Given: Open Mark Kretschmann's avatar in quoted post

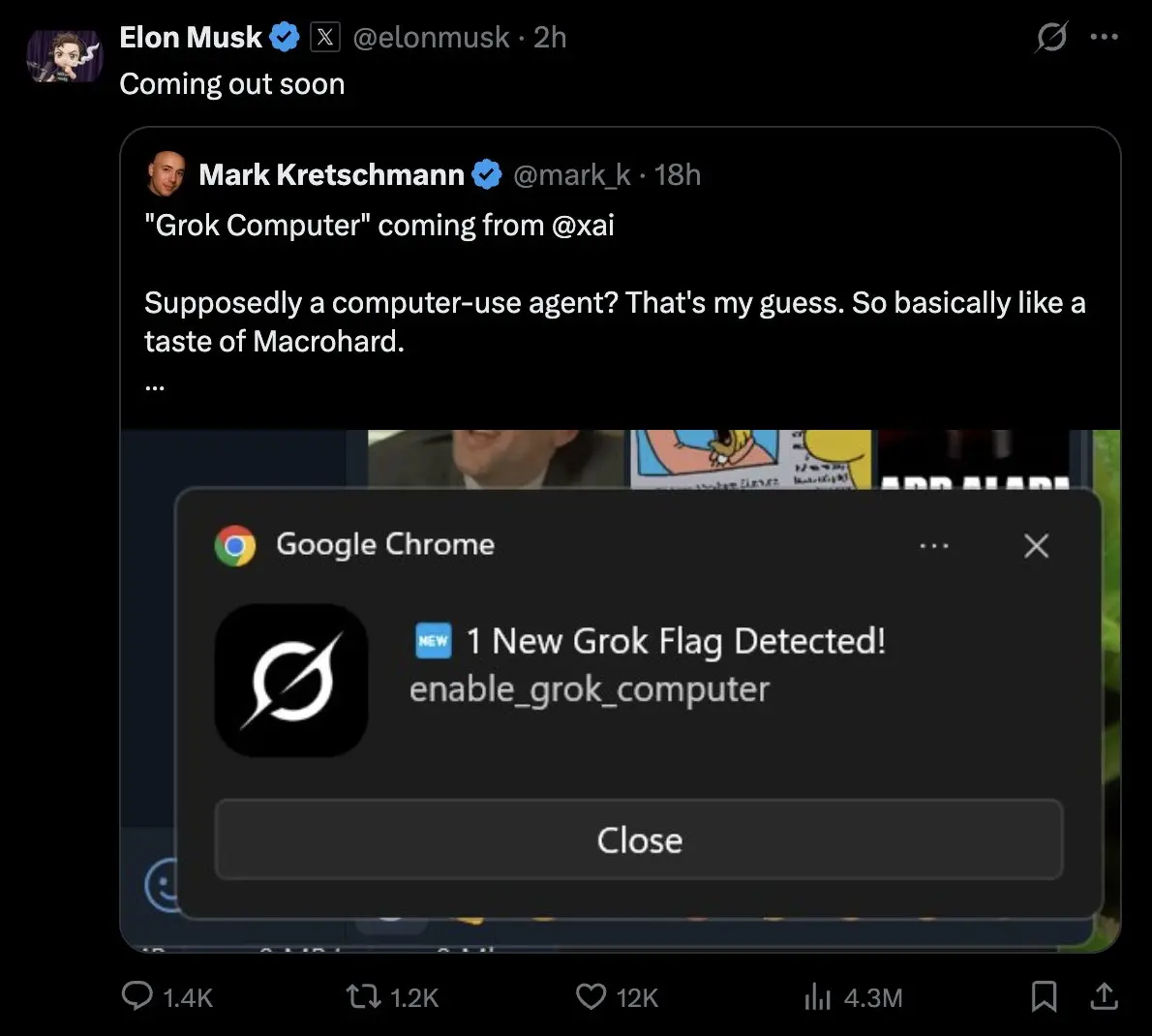Looking at the screenshot, I should [167, 174].
